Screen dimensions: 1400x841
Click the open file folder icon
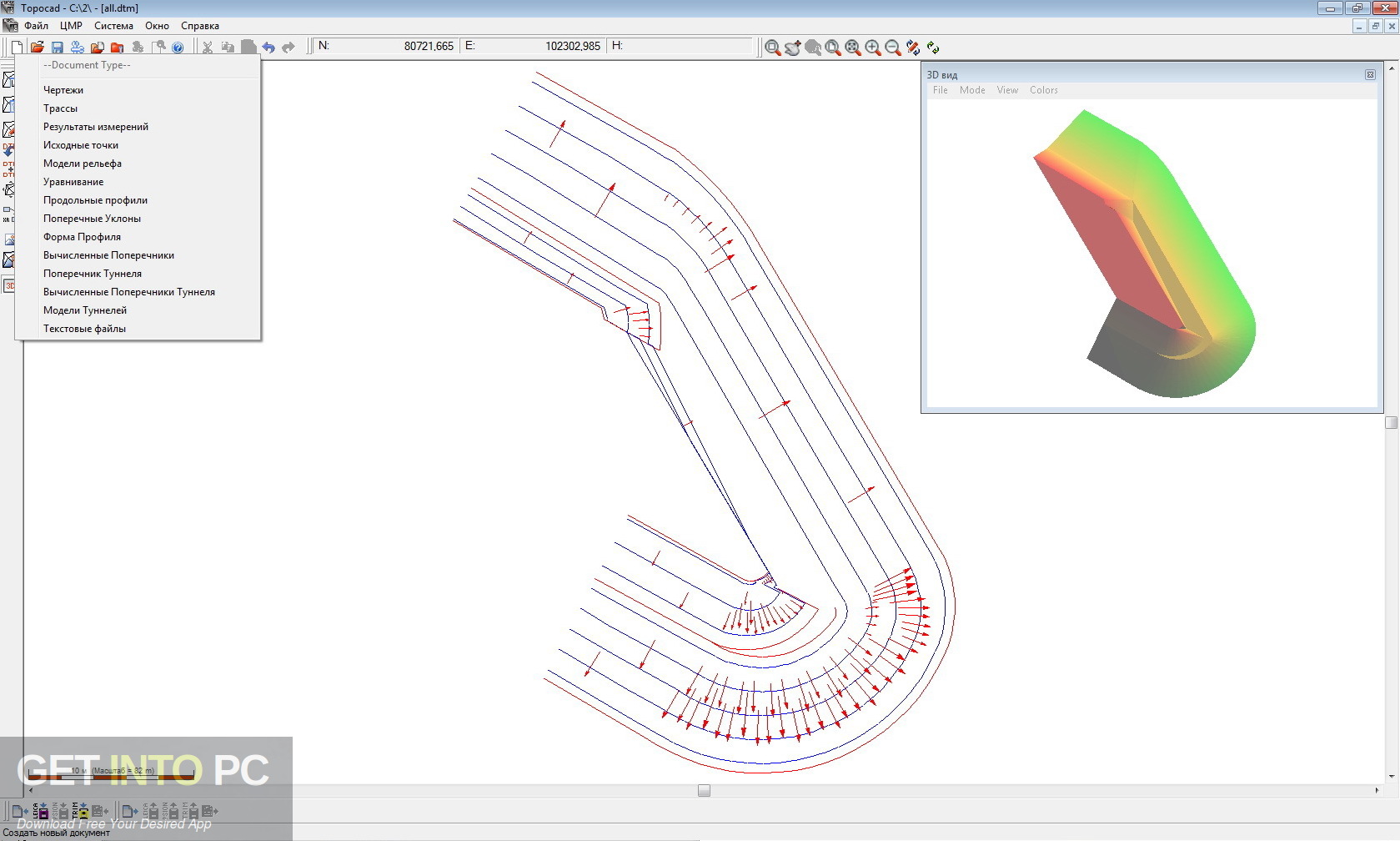(x=37, y=48)
